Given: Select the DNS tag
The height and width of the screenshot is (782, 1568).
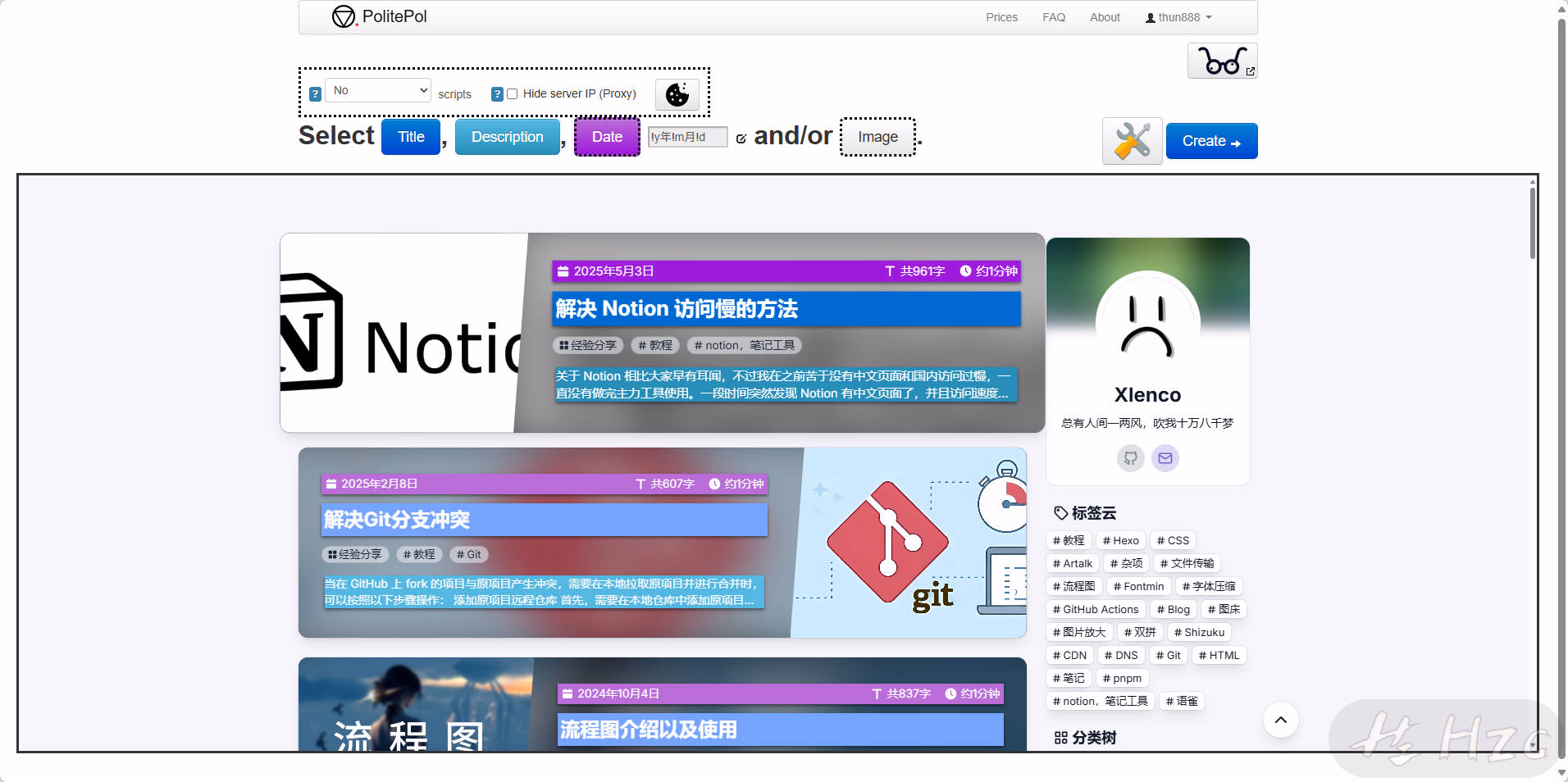Looking at the screenshot, I should tap(1121, 656).
